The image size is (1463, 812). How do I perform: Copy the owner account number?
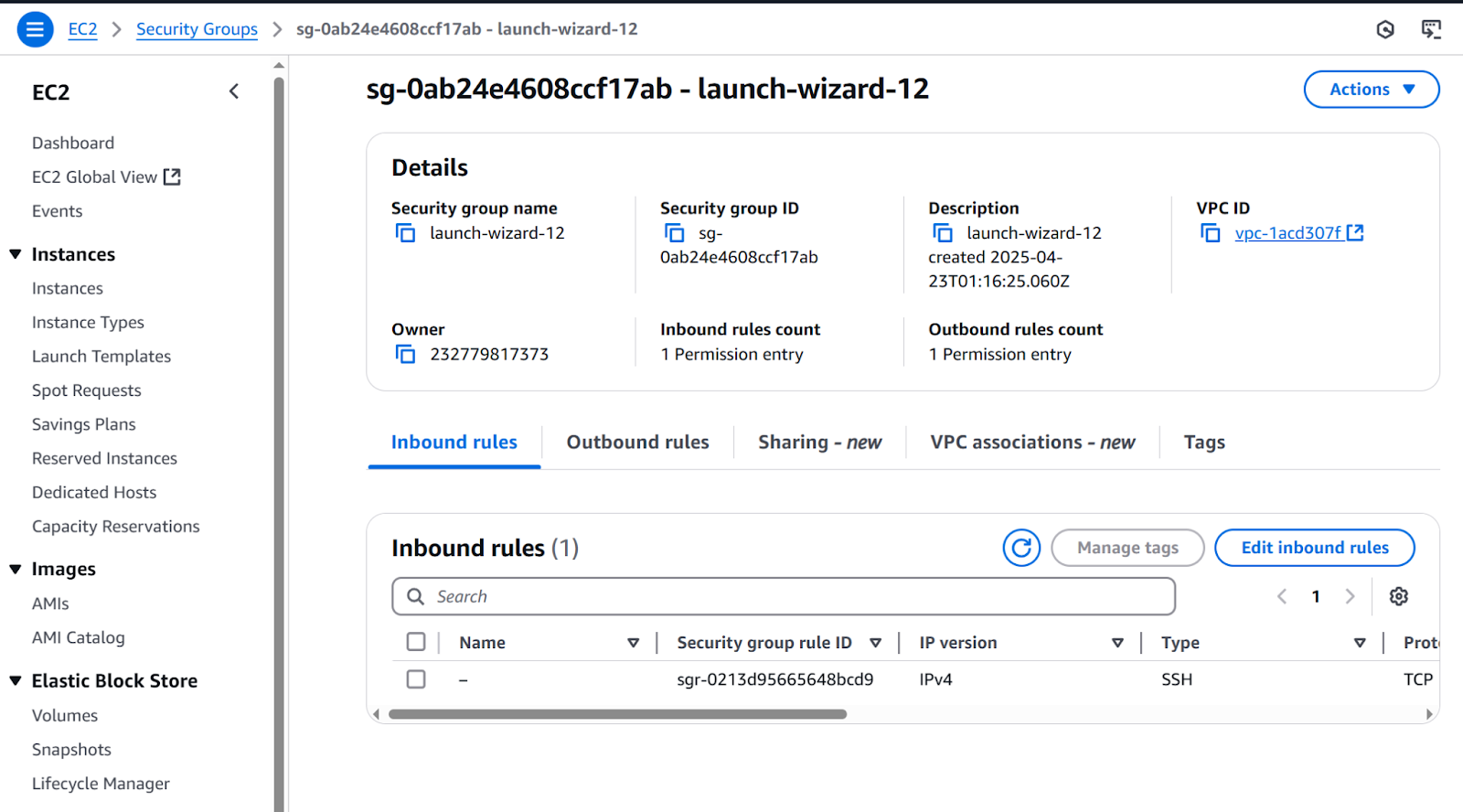click(x=405, y=354)
